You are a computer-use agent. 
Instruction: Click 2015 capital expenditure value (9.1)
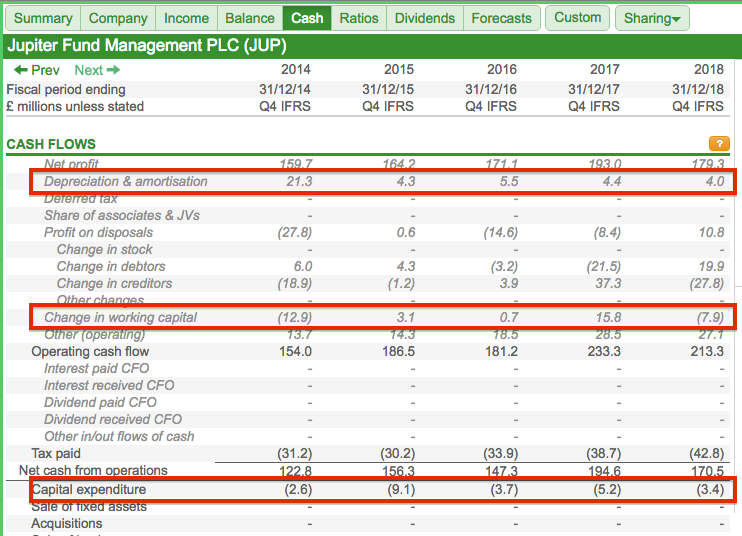(x=401, y=490)
